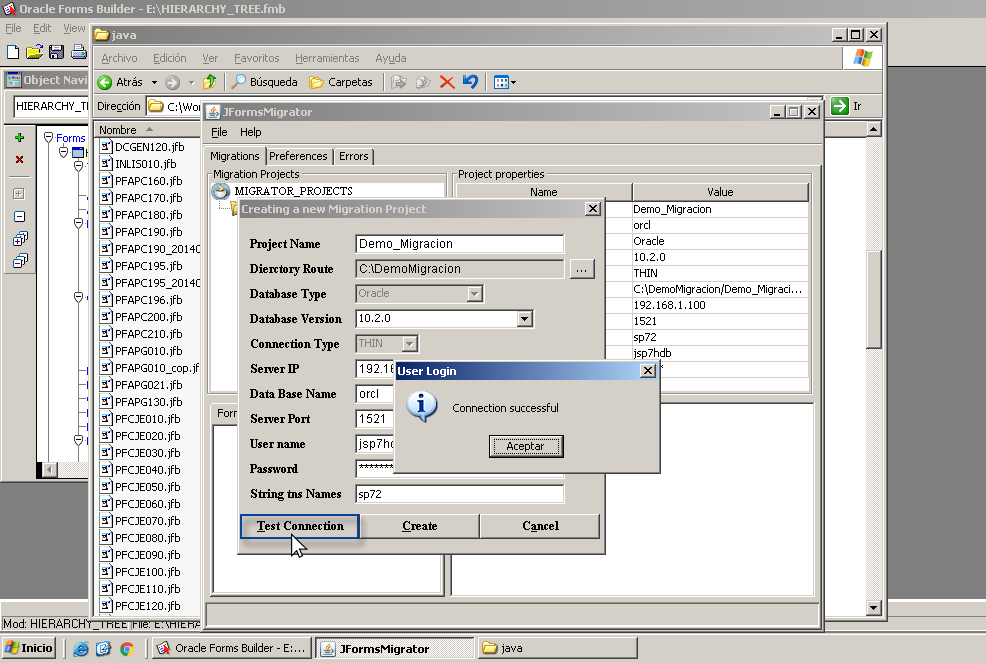Select the Migrations tab
986x663 pixels.
coord(235,156)
